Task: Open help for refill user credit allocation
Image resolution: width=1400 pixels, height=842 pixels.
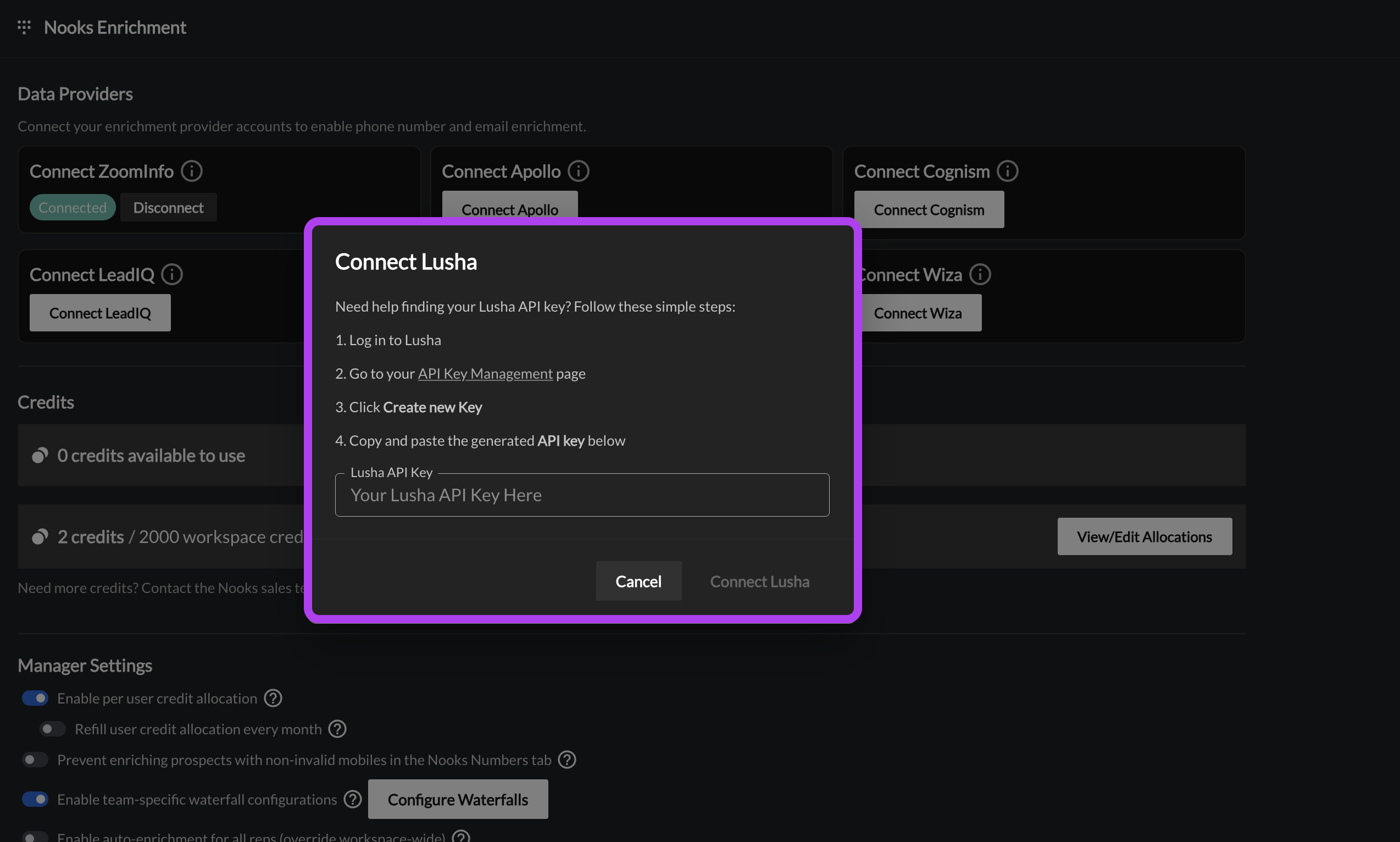Action: [x=337, y=729]
